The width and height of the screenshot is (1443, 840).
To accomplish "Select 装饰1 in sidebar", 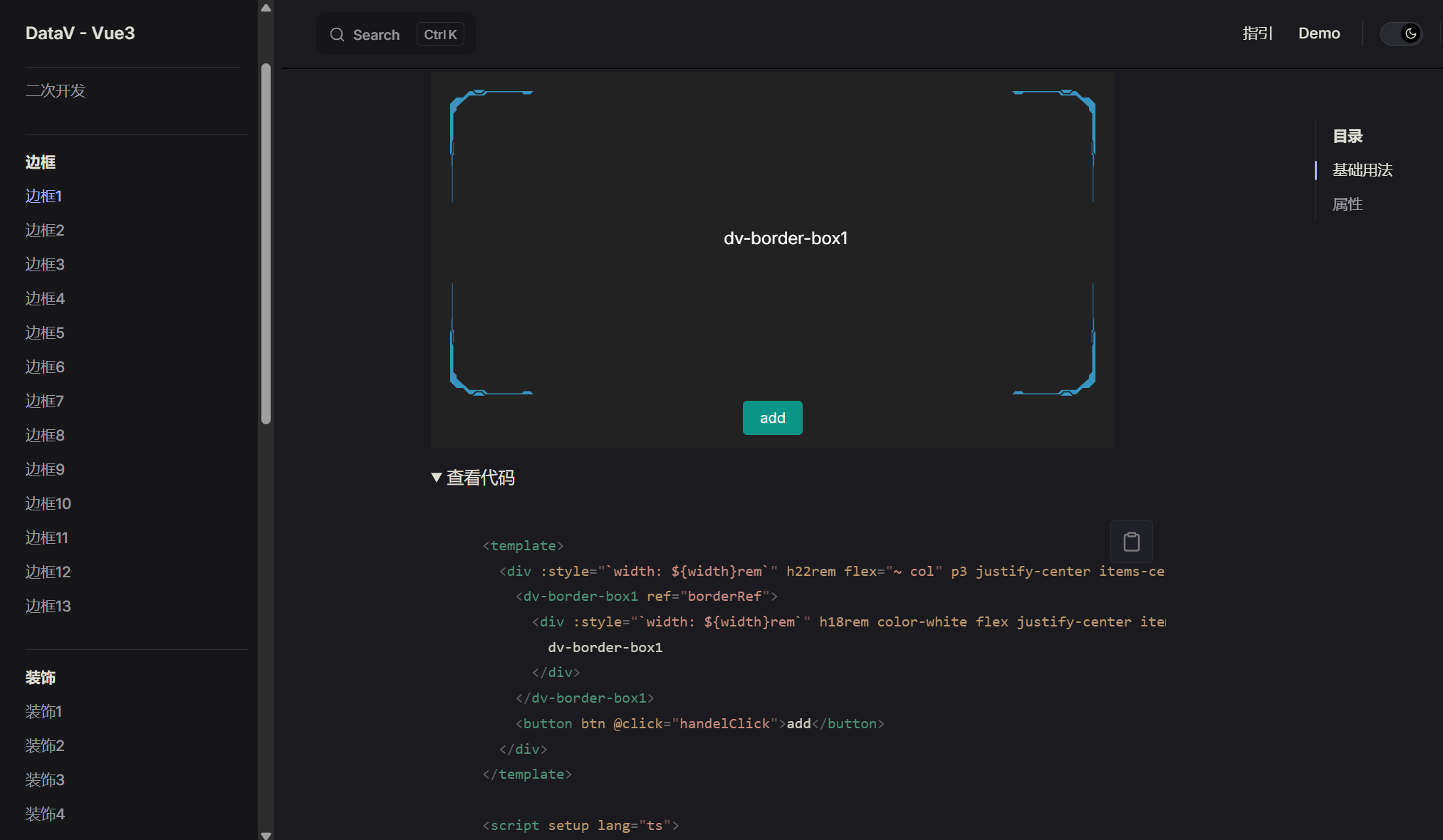I will tap(43, 711).
